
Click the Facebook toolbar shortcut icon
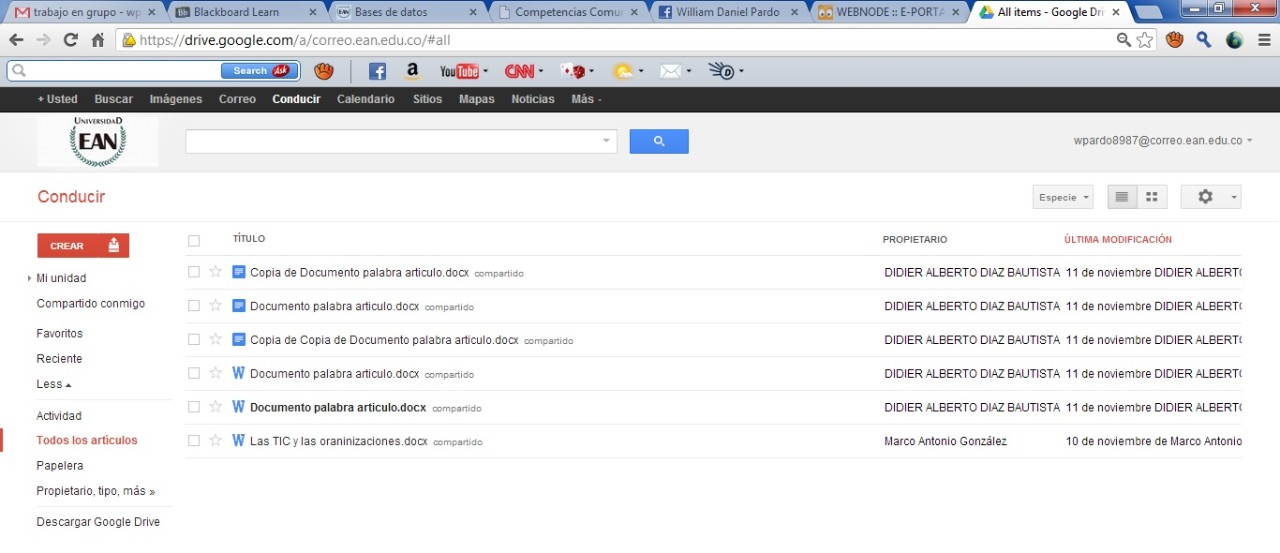click(x=377, y=71)
